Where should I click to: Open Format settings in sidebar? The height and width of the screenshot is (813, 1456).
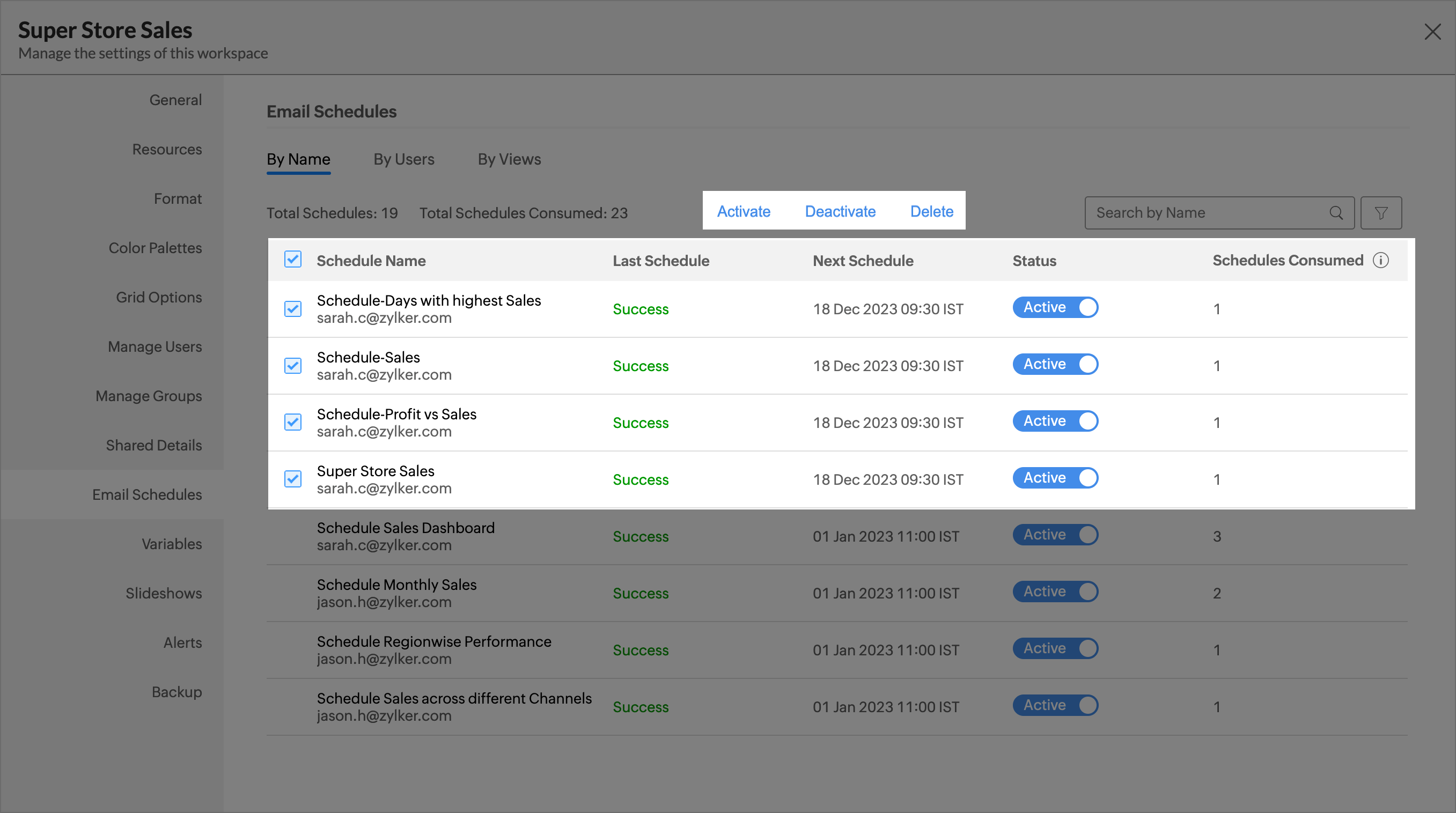[178, 199]
